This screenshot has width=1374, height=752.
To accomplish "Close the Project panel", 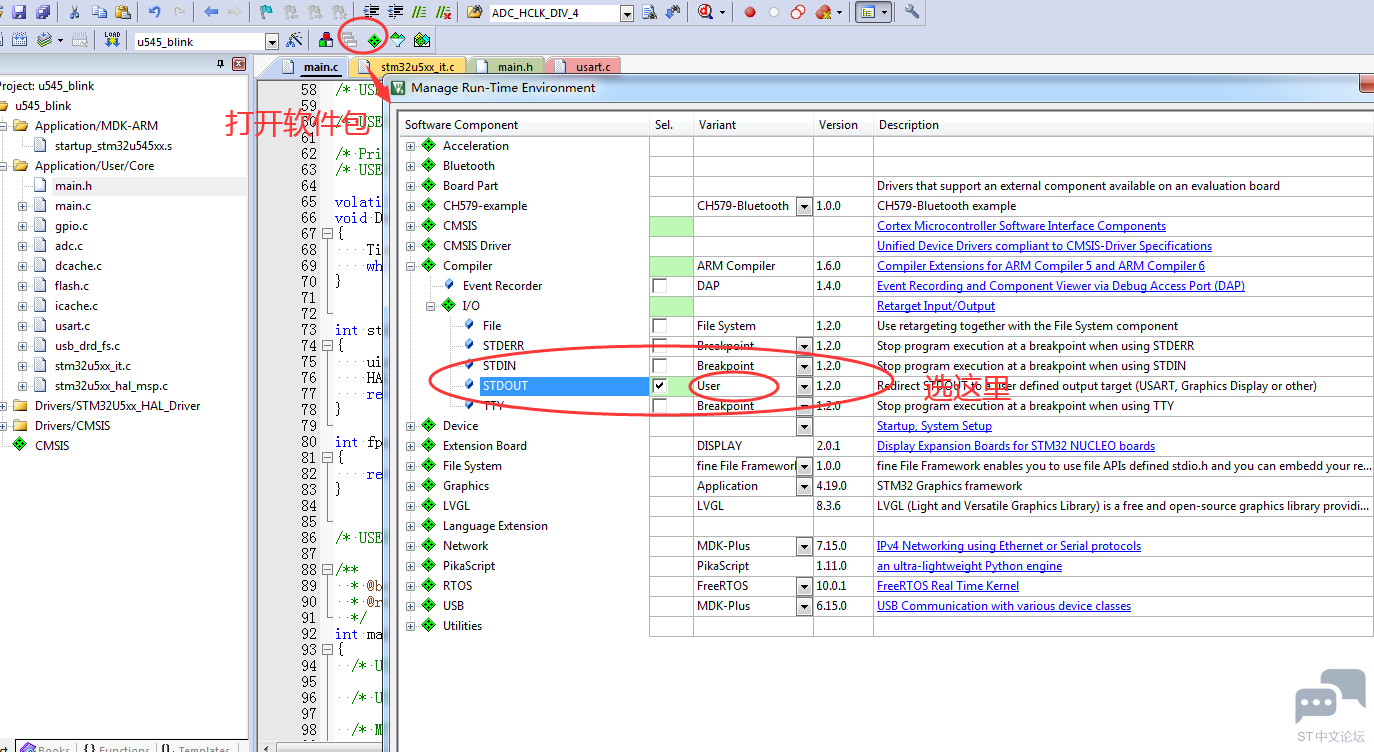I will point(238,64).
